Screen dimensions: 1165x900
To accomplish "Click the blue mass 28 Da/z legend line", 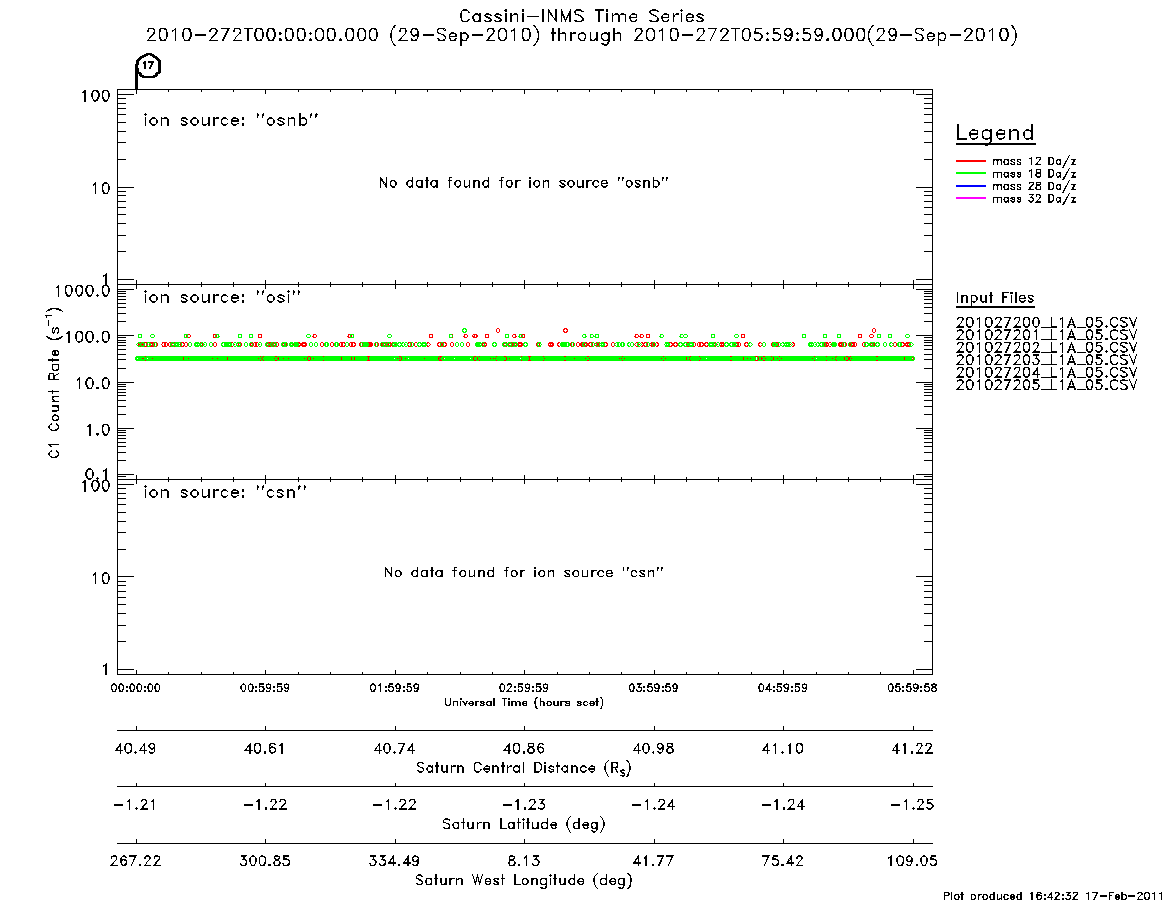I will coord(970,187).
